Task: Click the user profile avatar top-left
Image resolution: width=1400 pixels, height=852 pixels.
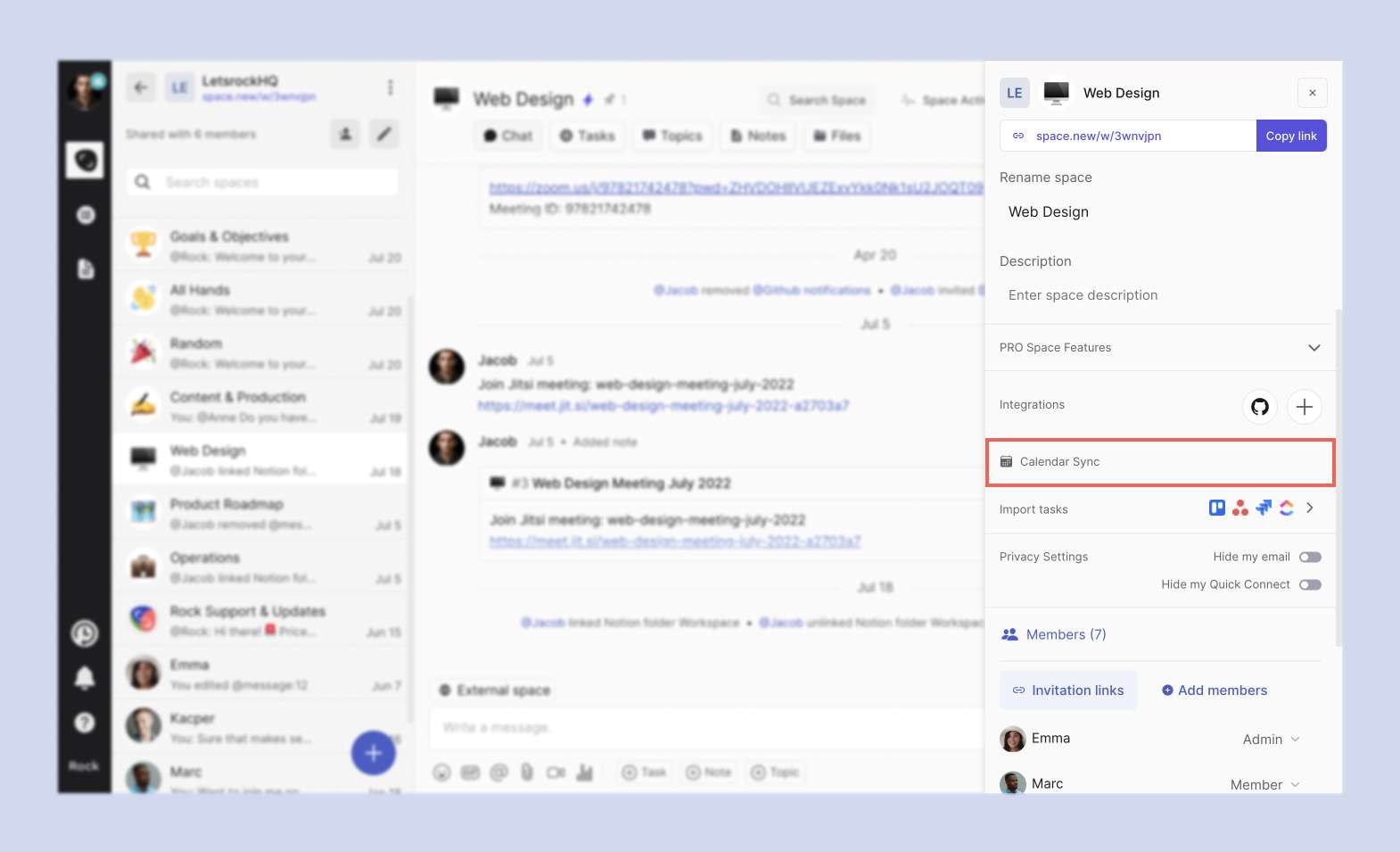Action: pyautogui.click(x=85, y=91)
